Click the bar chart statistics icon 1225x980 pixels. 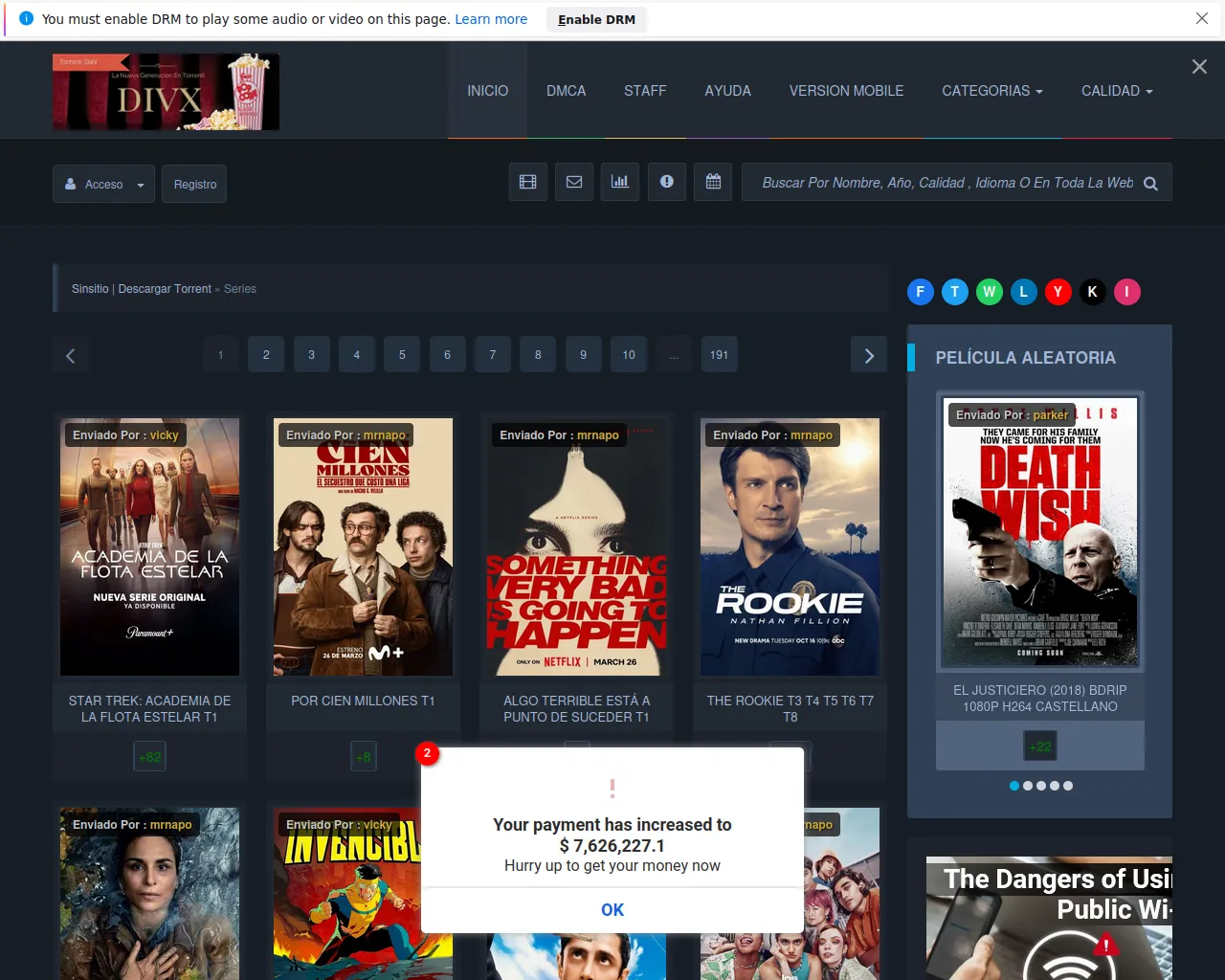620,182
